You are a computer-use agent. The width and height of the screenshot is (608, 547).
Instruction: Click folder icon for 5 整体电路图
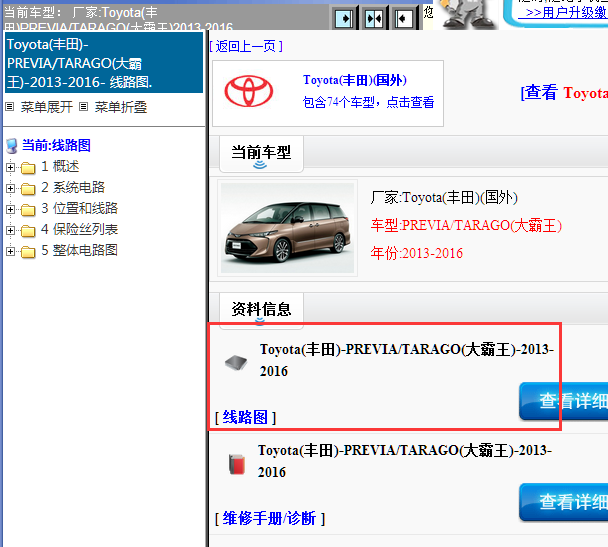(x=28, y=252)
